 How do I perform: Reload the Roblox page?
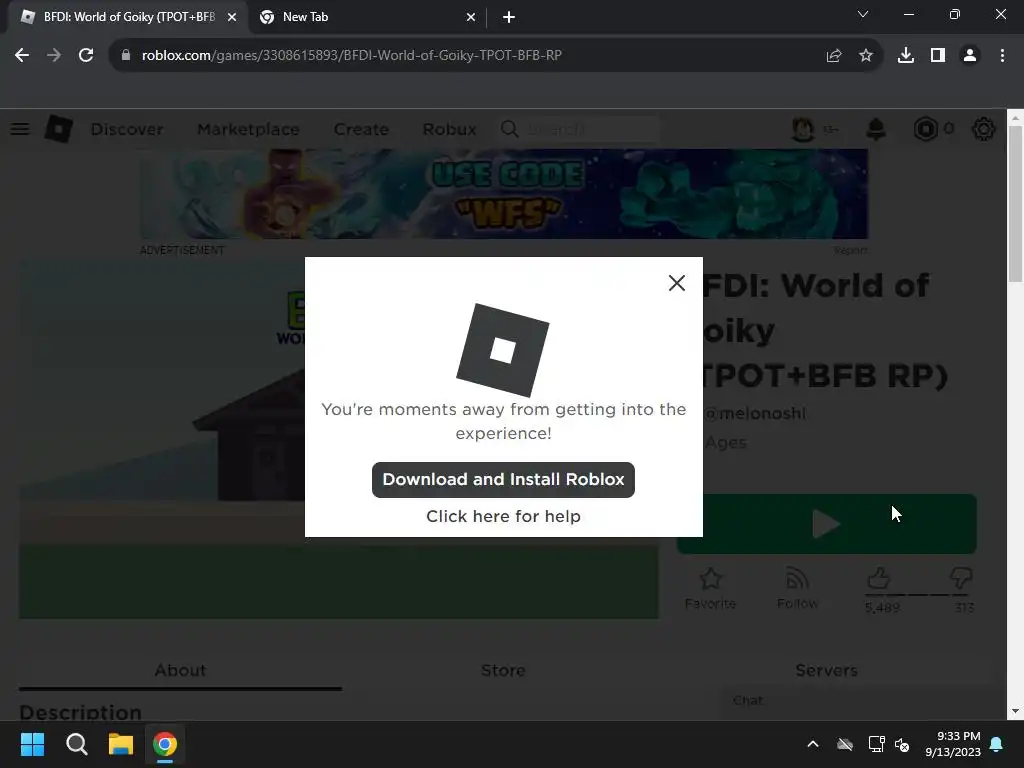[86, 56]
